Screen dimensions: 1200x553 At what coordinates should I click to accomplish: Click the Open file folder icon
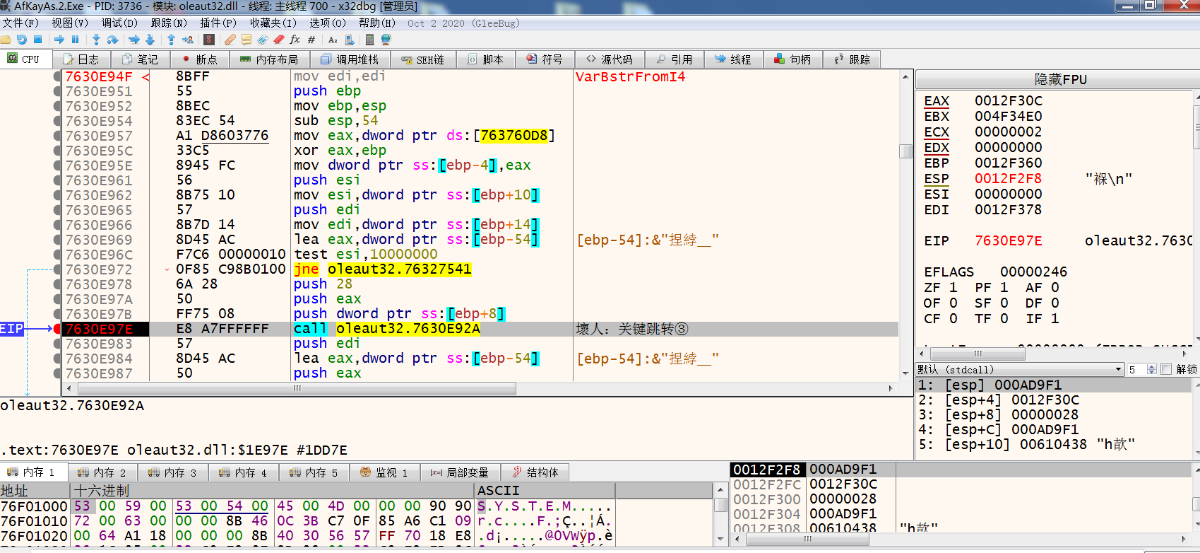point(6,40)
